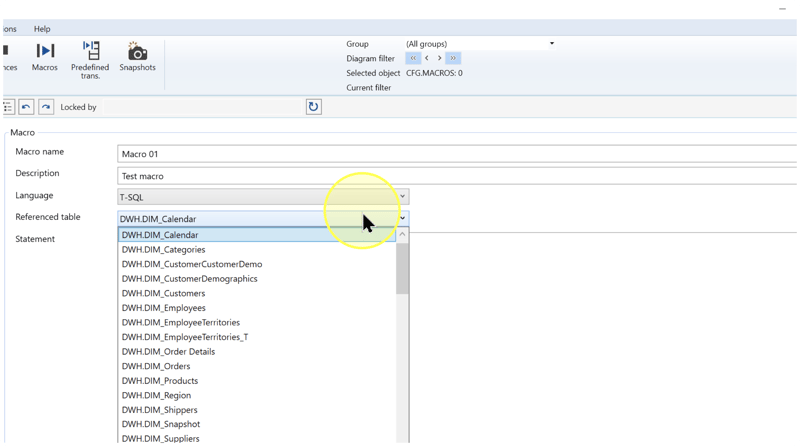Open the Macros tool
This screenshot has height=446, width=800.
tap(45, 57)
